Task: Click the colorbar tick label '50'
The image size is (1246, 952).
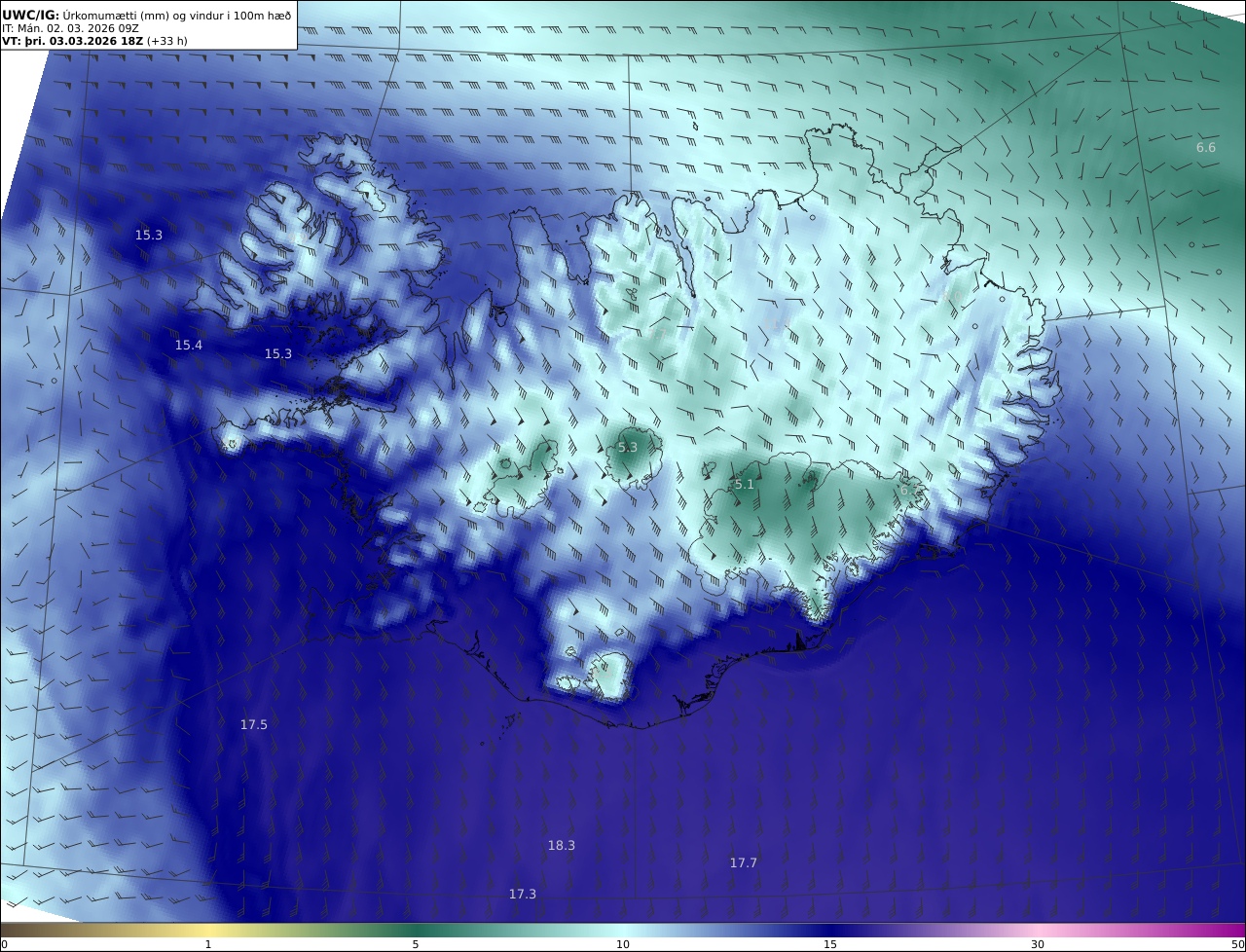Action: 1238,944
